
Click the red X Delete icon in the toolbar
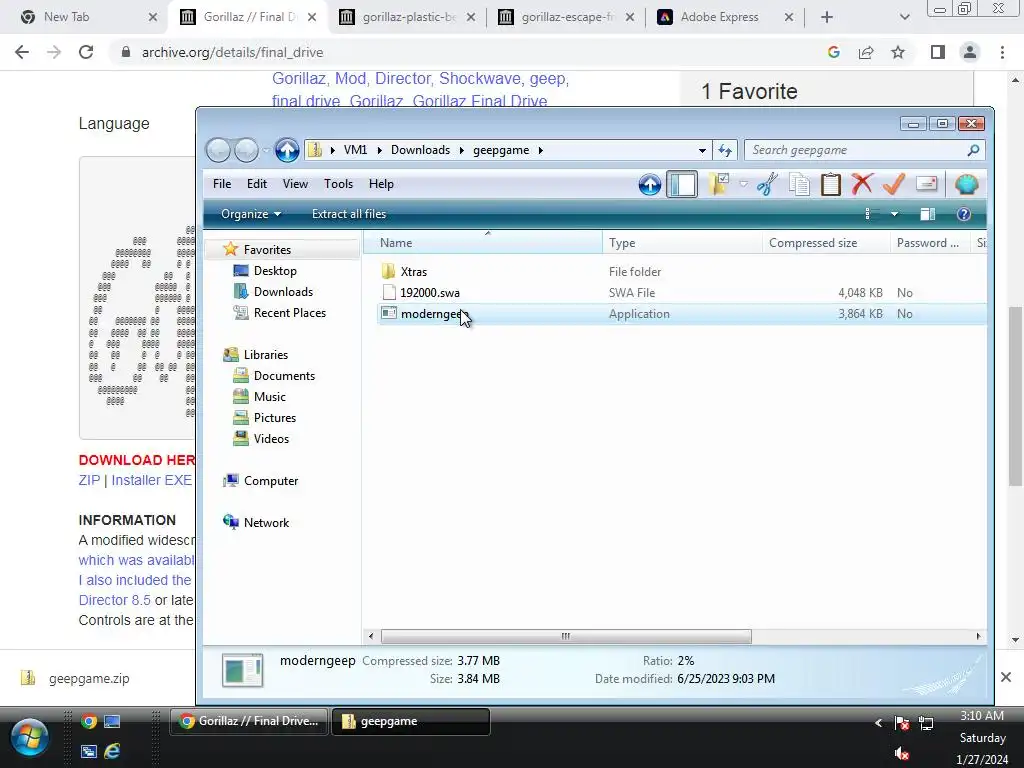pos(862,184)
